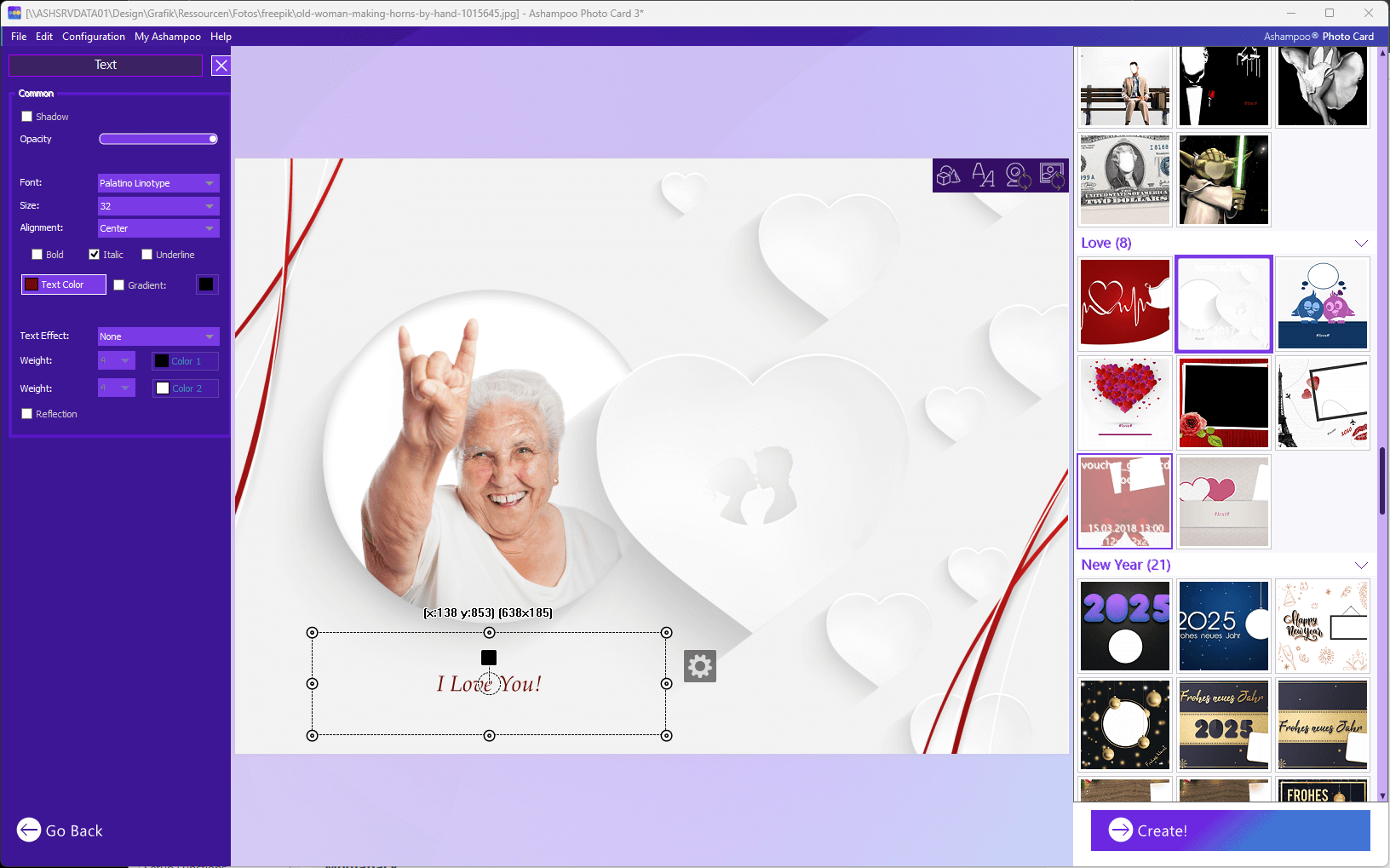
Task: Open the Text Effect dropdown
Action: point(158,336)
